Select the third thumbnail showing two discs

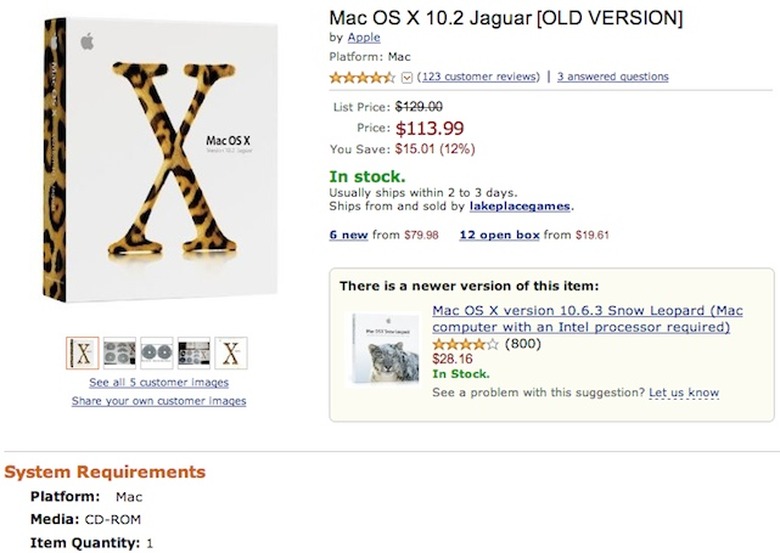pos(157,353)
